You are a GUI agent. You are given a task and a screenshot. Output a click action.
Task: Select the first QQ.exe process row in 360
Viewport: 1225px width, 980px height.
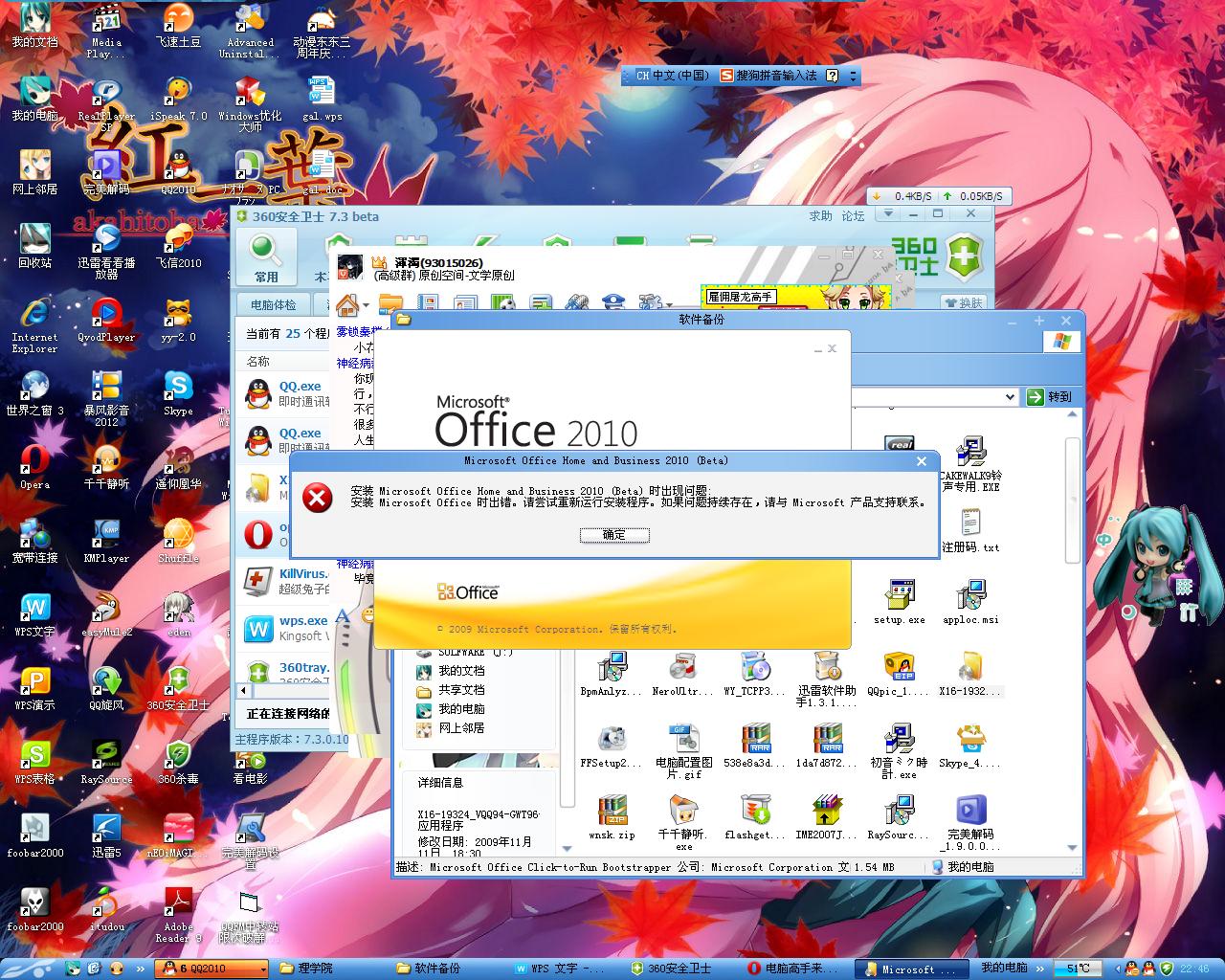click(x=281, y=393)
